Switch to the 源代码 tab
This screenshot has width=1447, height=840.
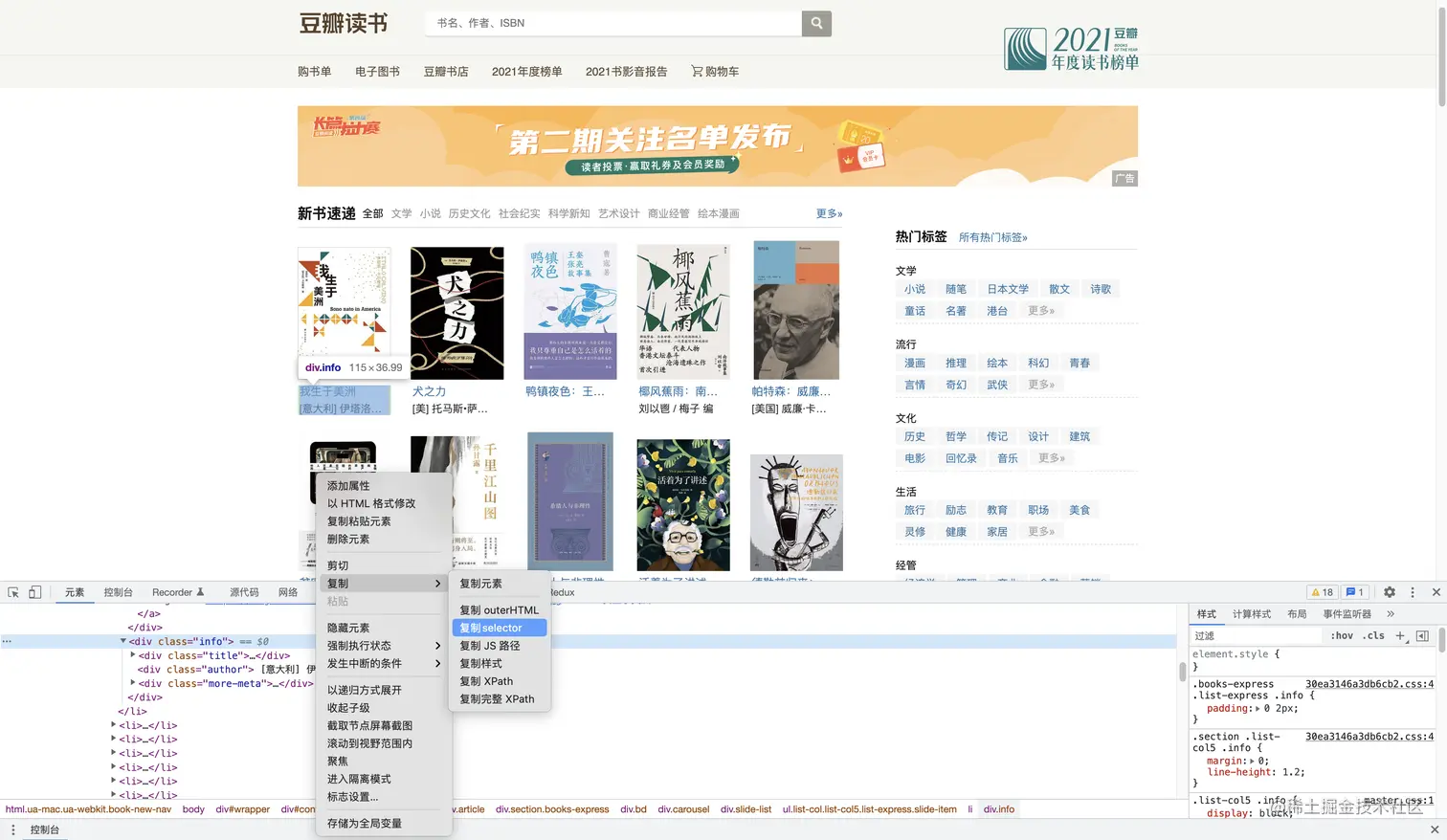244,592
